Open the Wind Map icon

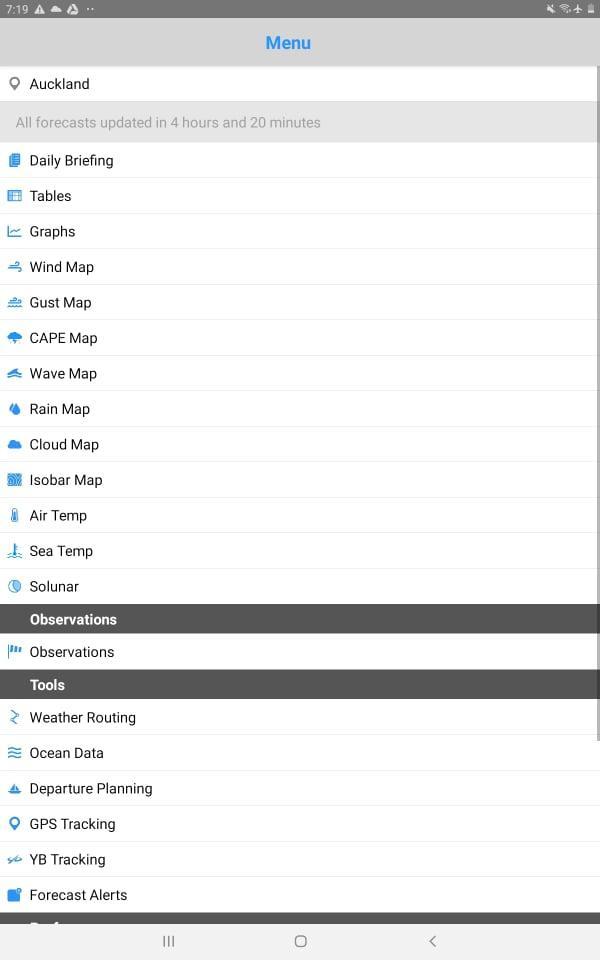(x=14, y=267)
